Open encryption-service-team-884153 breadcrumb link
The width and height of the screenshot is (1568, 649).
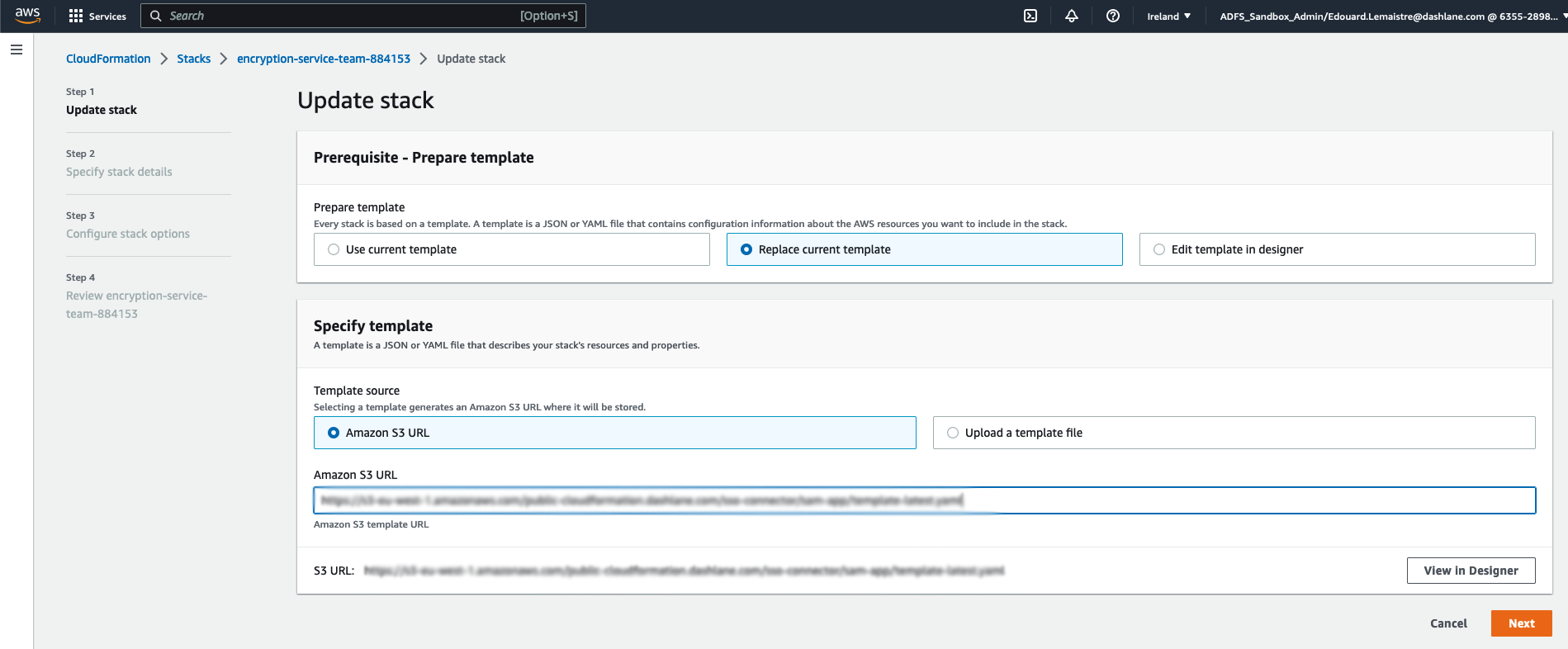click(324, 59)
